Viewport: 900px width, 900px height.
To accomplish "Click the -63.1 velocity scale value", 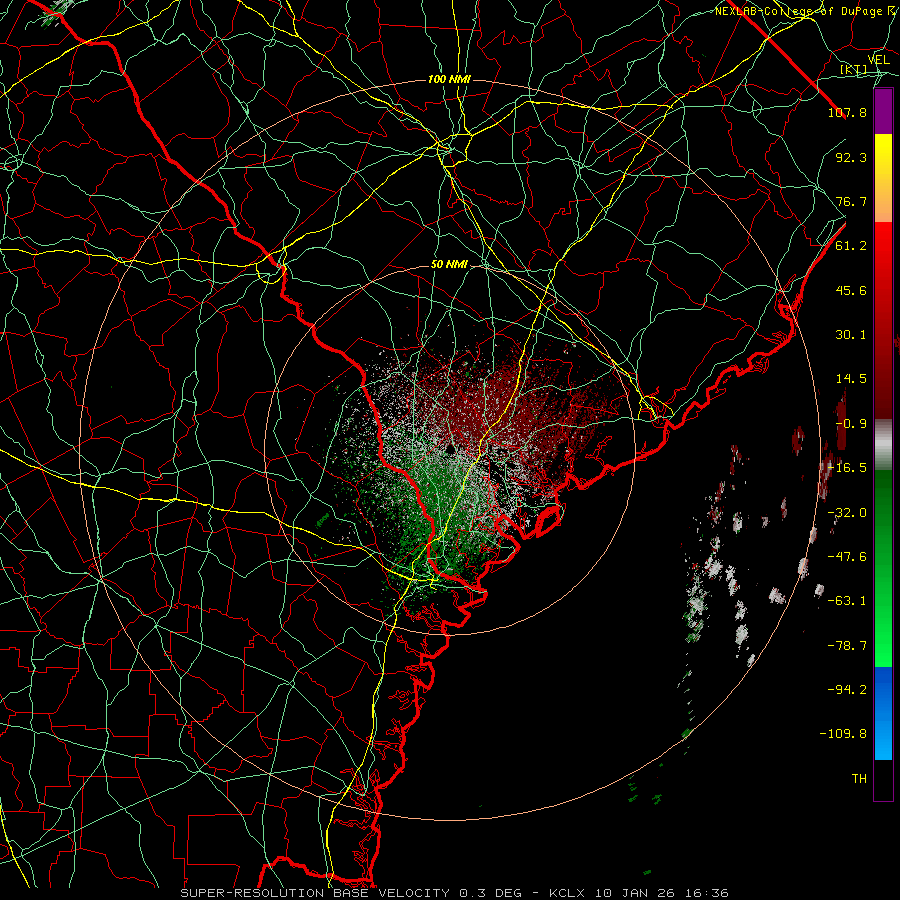I will [x=847, y=601].
